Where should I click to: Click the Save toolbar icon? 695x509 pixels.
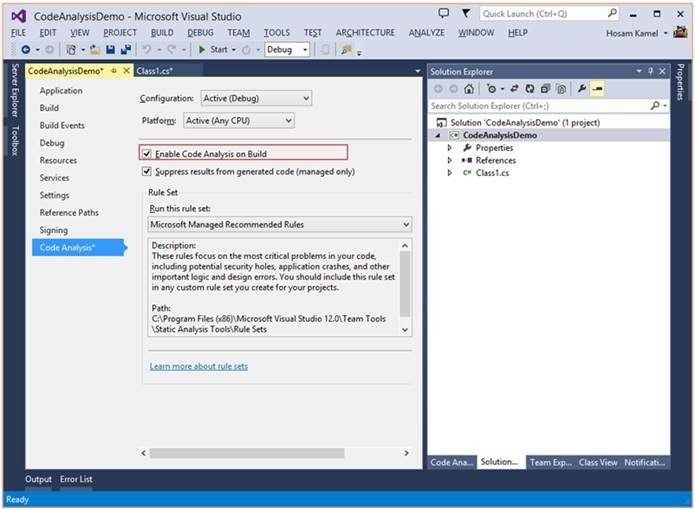(x=110, y=50)
